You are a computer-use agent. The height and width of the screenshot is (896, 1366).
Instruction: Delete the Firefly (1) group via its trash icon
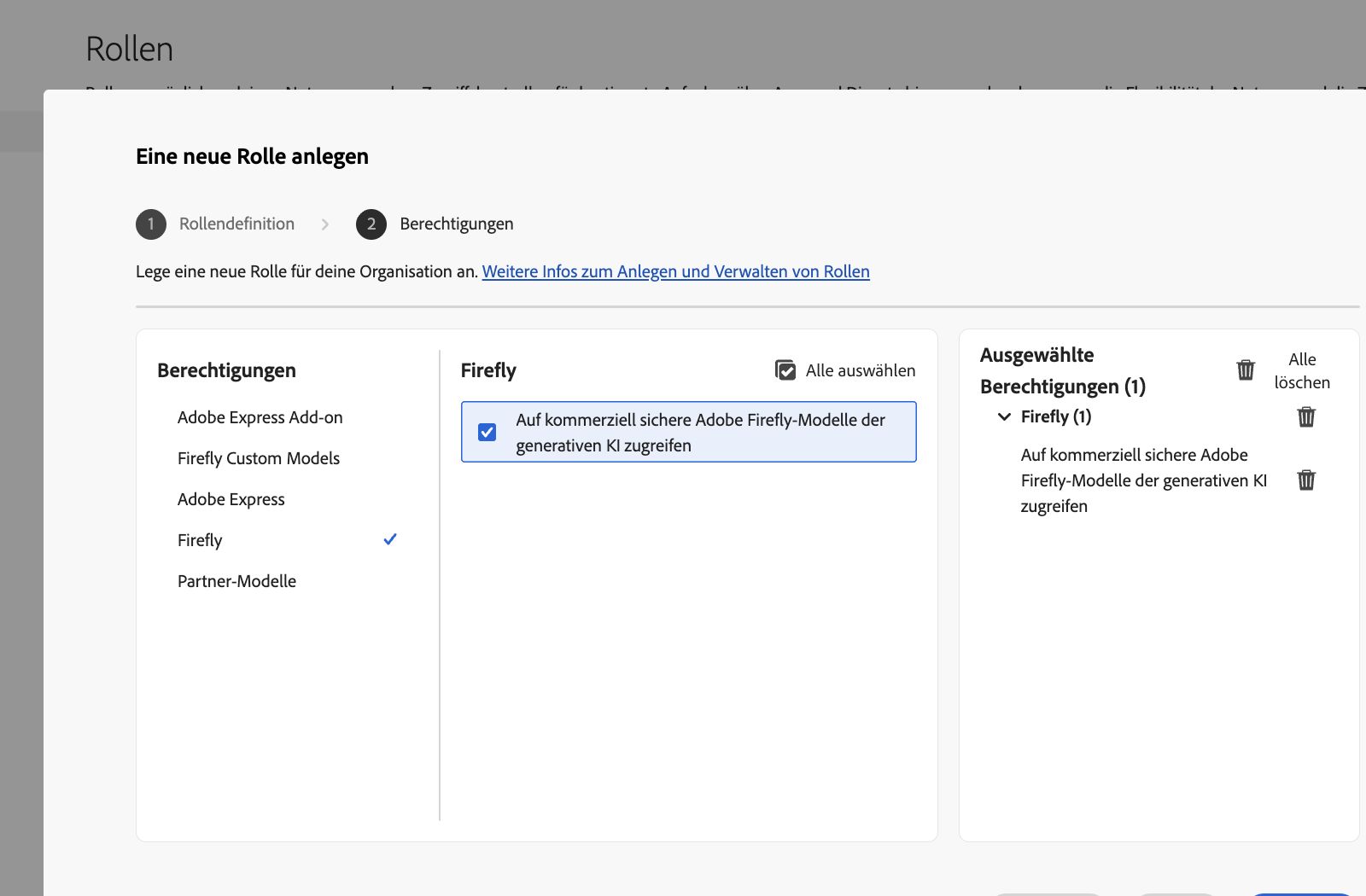[x=1307, y=417]
